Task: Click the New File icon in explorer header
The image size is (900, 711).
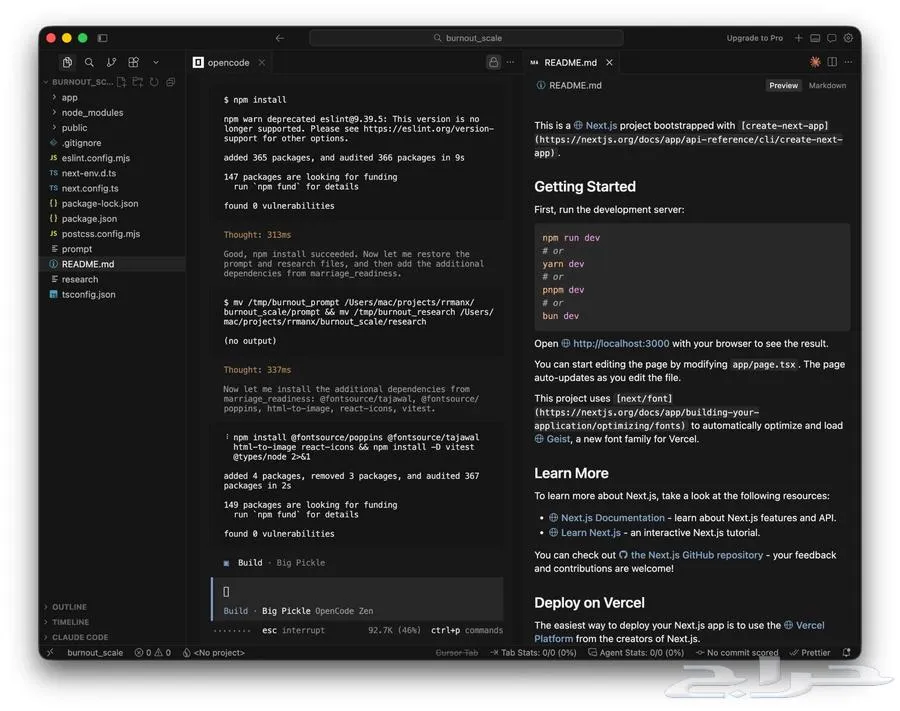Action: pyautogui.click(x=121, y=82)
